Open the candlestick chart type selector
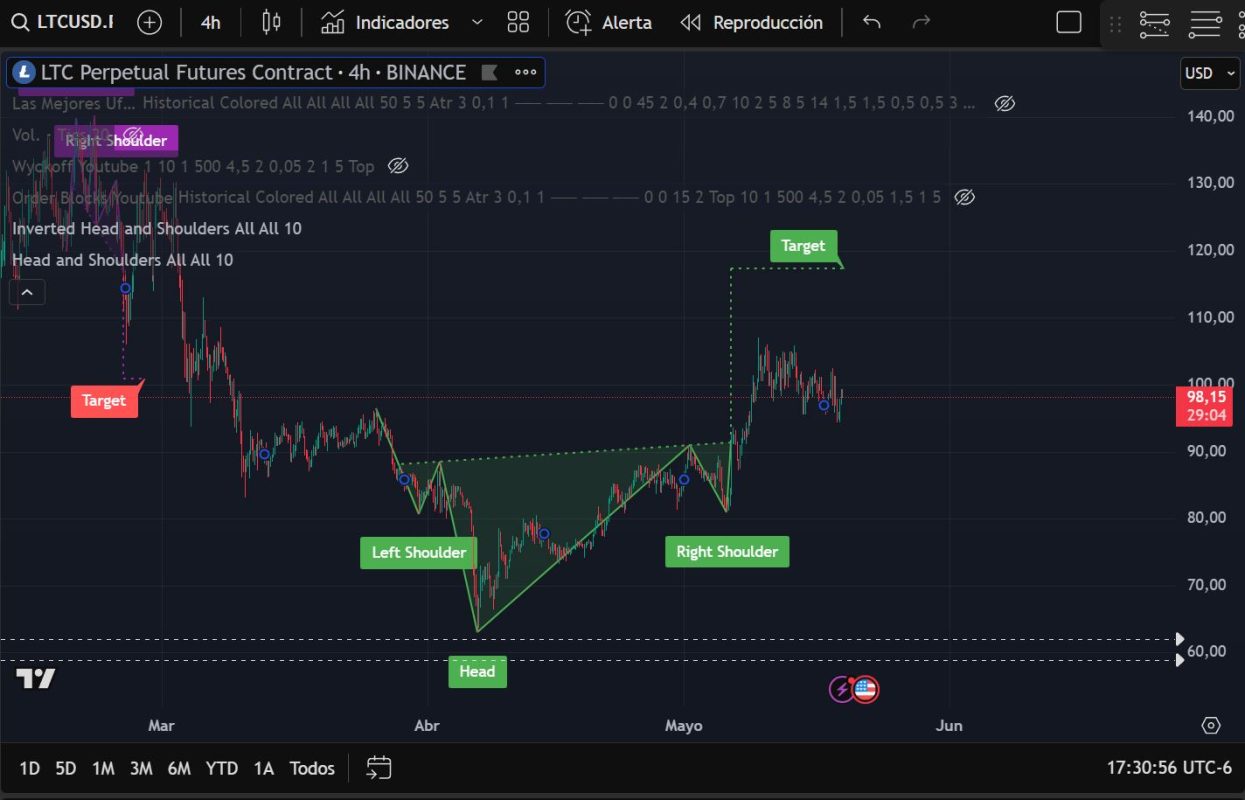1245x800 pixels. [271, 22]
